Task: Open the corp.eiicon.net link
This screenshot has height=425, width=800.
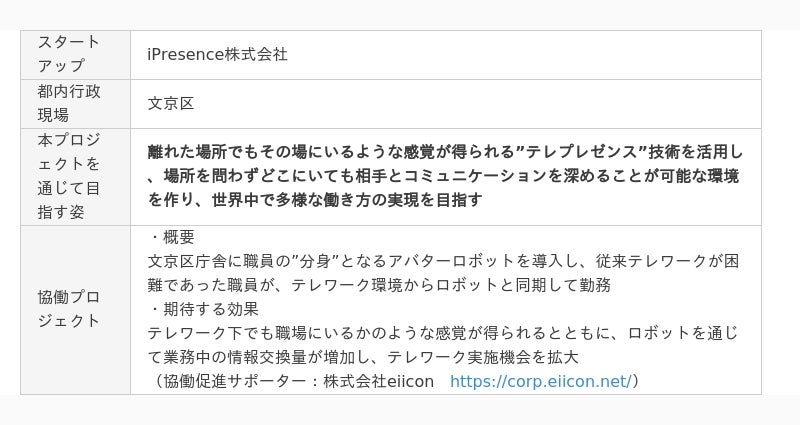Action: (540, 381)
